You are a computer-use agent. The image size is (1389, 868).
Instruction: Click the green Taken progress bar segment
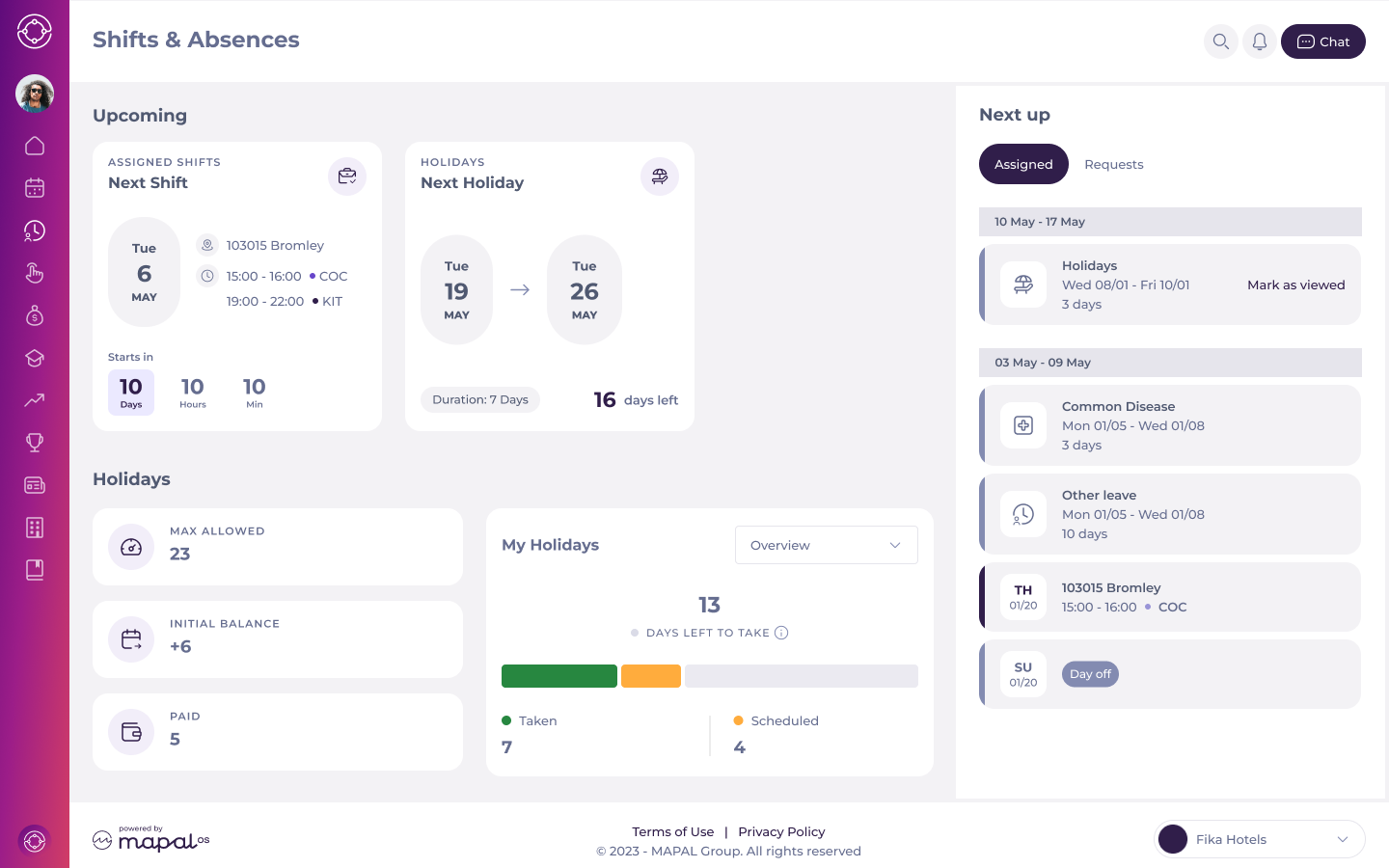[559, 676]
